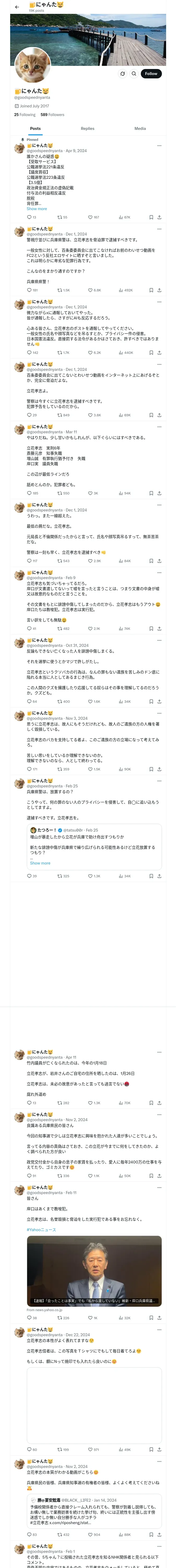Show more of the quoted たつろー post

tap(40, 863)
